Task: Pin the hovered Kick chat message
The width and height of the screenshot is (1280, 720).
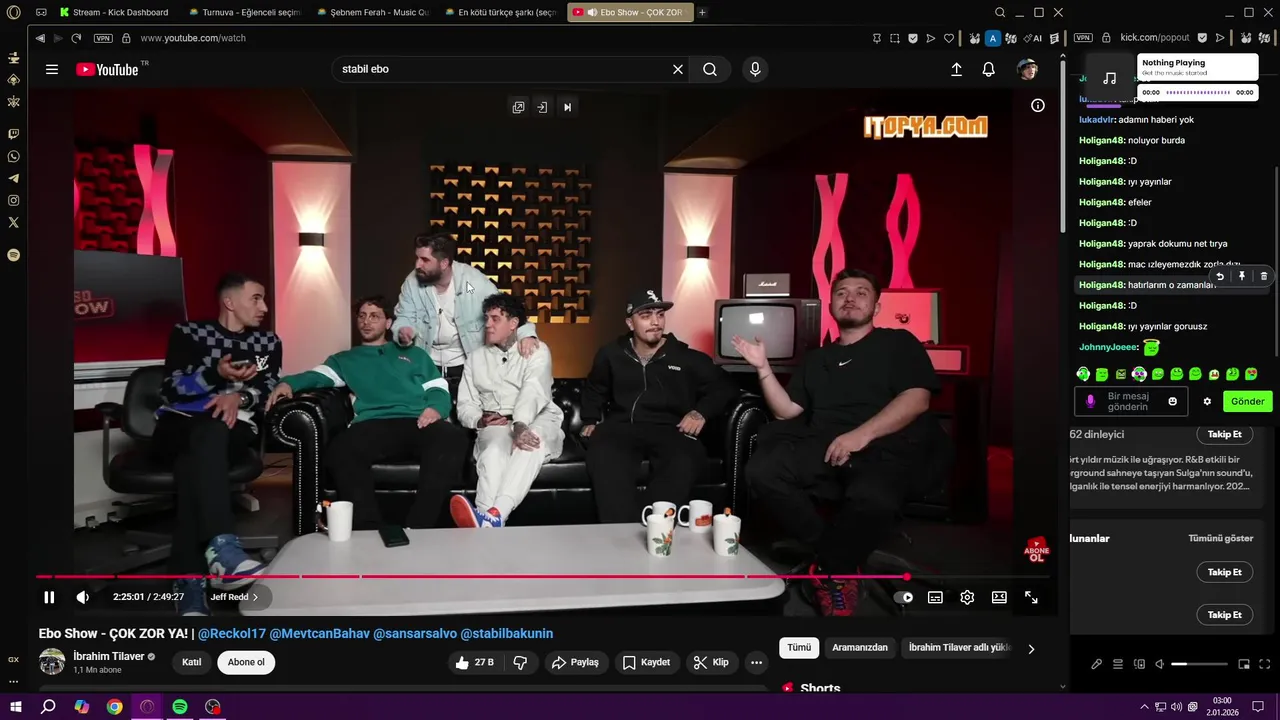Action: click(x=1242, y=276)
